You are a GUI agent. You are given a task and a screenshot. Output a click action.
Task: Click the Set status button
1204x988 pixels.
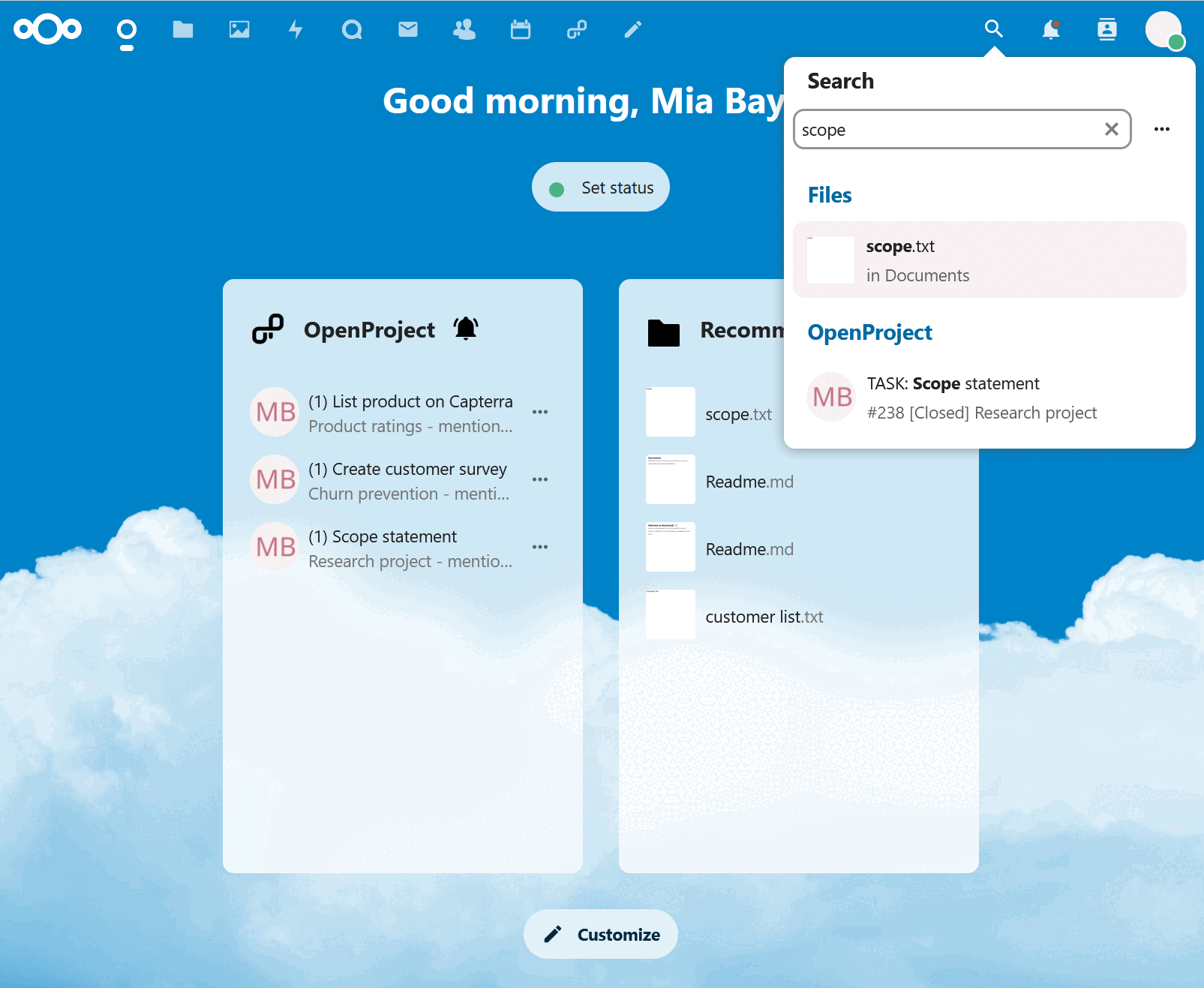[600, 187]
